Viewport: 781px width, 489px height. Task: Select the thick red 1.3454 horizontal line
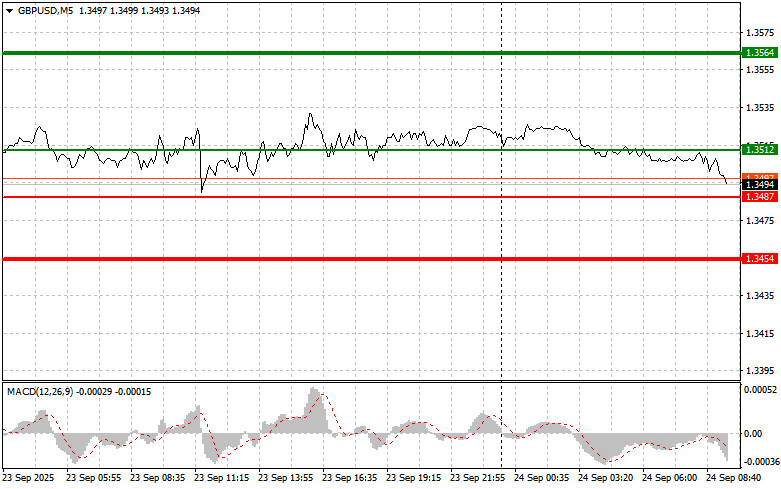click(372, 259)
